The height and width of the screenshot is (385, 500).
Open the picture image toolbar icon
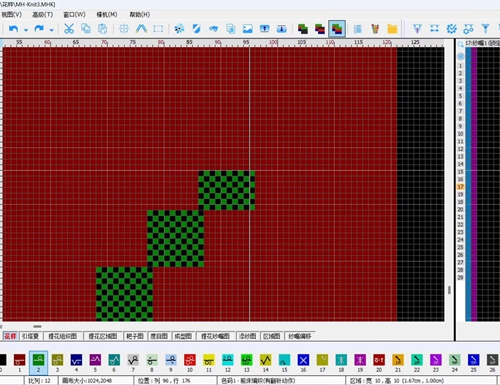[x=247, y=29]
